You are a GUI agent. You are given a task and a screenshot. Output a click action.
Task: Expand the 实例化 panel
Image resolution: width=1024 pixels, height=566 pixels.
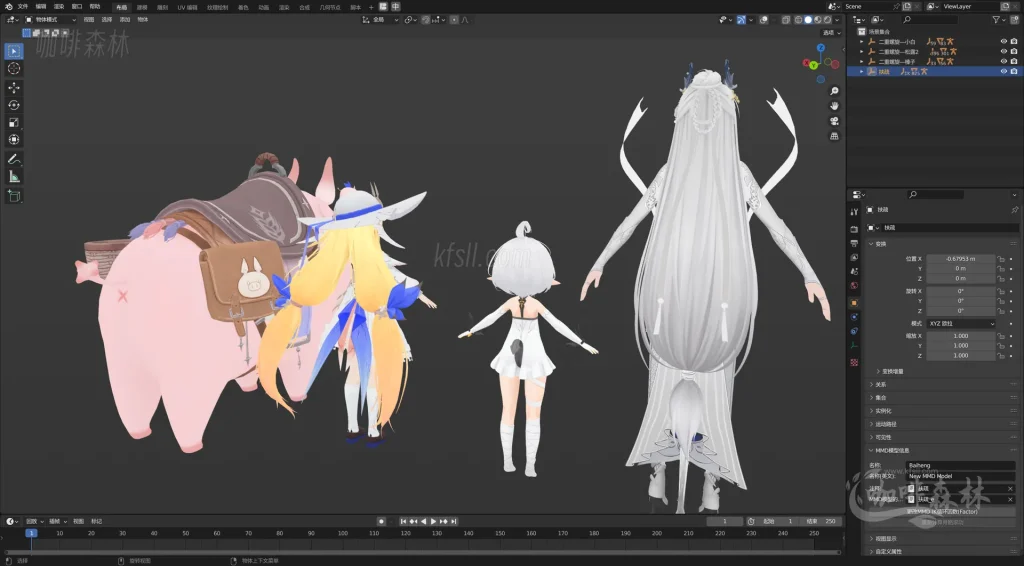(x=883, y=411)
